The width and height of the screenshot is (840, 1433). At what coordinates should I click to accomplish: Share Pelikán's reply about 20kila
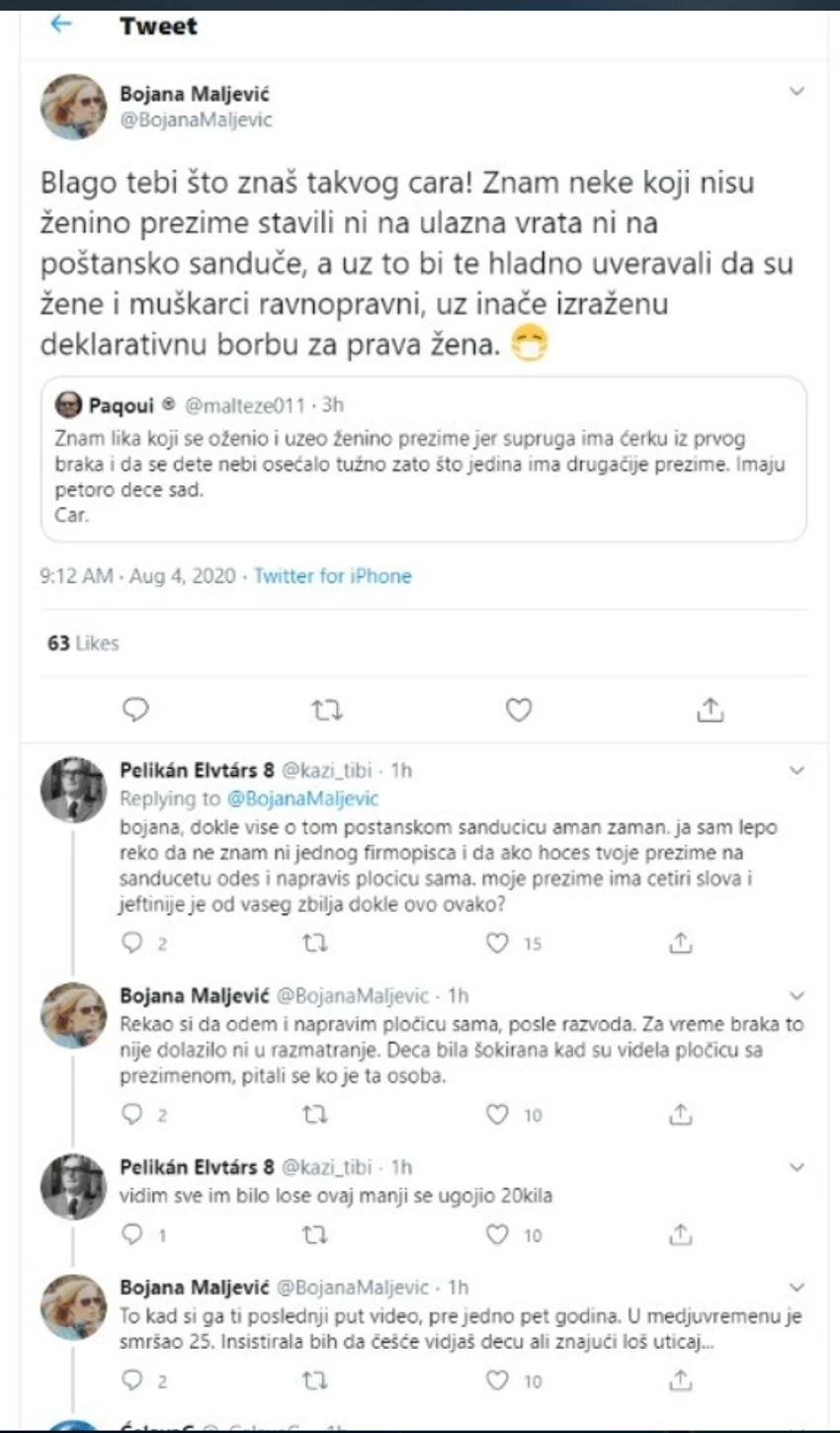tap(680, 1234)
